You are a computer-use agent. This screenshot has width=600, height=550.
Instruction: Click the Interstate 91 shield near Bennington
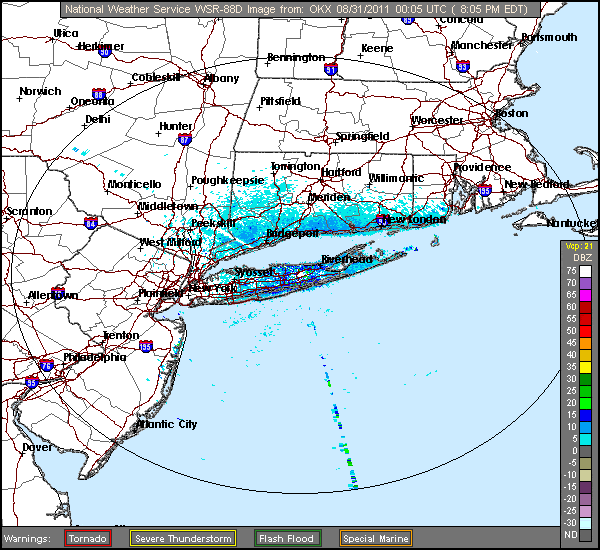(x=331, y=69)
